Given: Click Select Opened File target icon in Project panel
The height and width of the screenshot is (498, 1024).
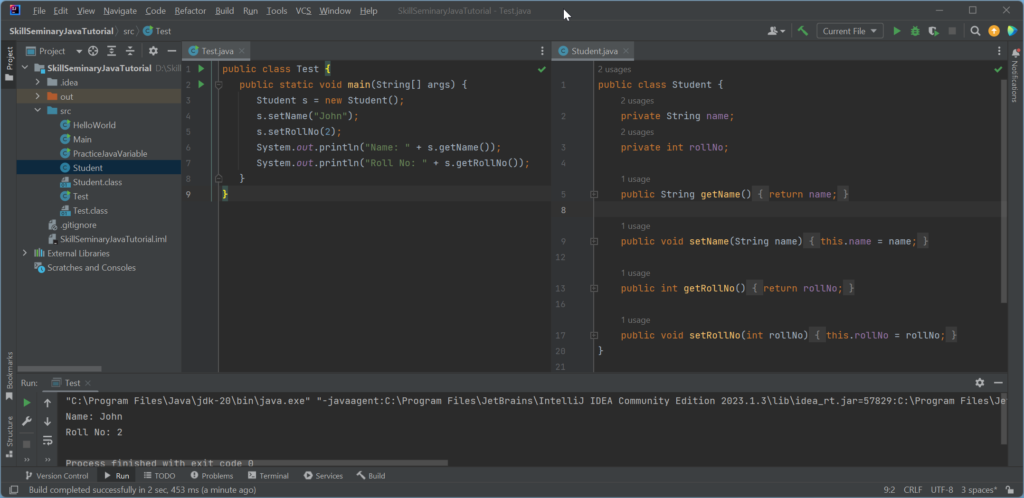Looking at the screenshot, I should pos(93,51).
